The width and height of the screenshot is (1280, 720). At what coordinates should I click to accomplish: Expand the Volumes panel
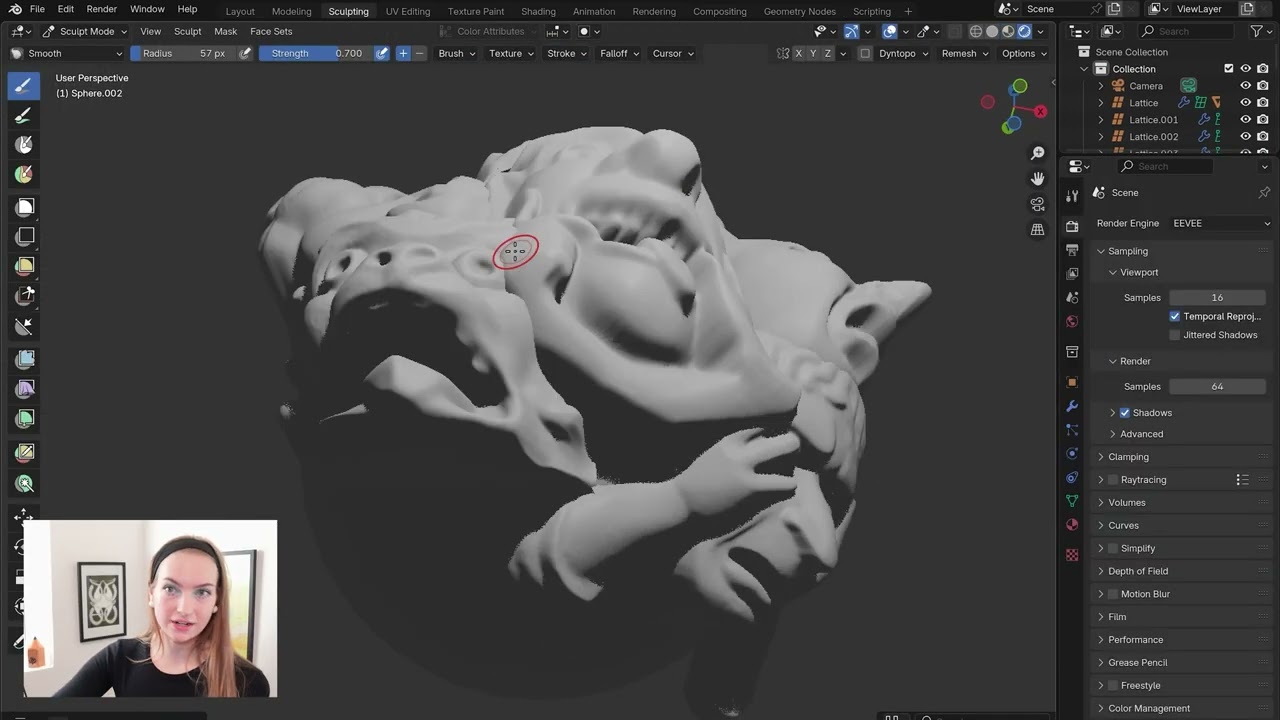(1126, 502)
